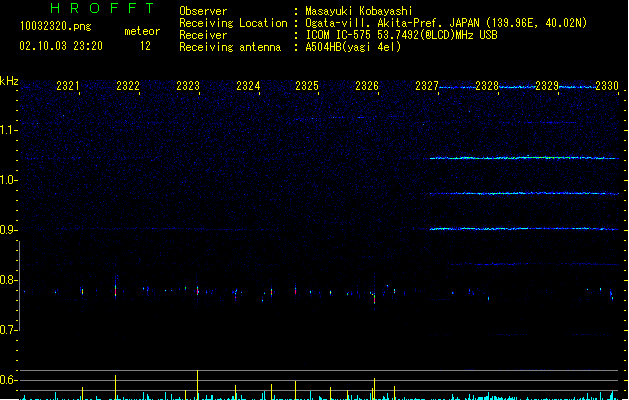
Task: Click the 2321 time marker
Action: point(68,86)
